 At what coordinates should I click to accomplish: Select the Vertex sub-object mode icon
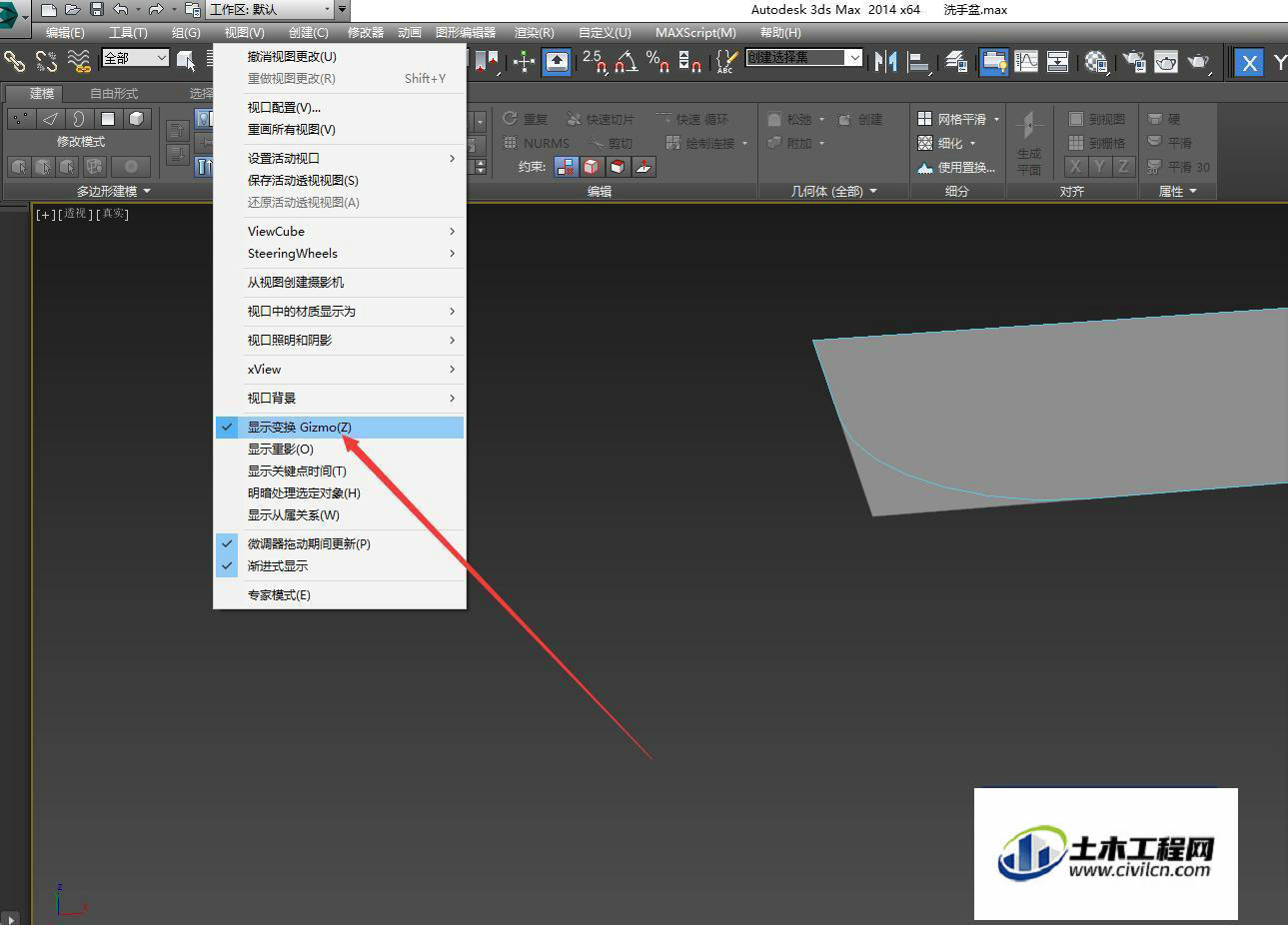pyautogui.click(x=20, y=119)
